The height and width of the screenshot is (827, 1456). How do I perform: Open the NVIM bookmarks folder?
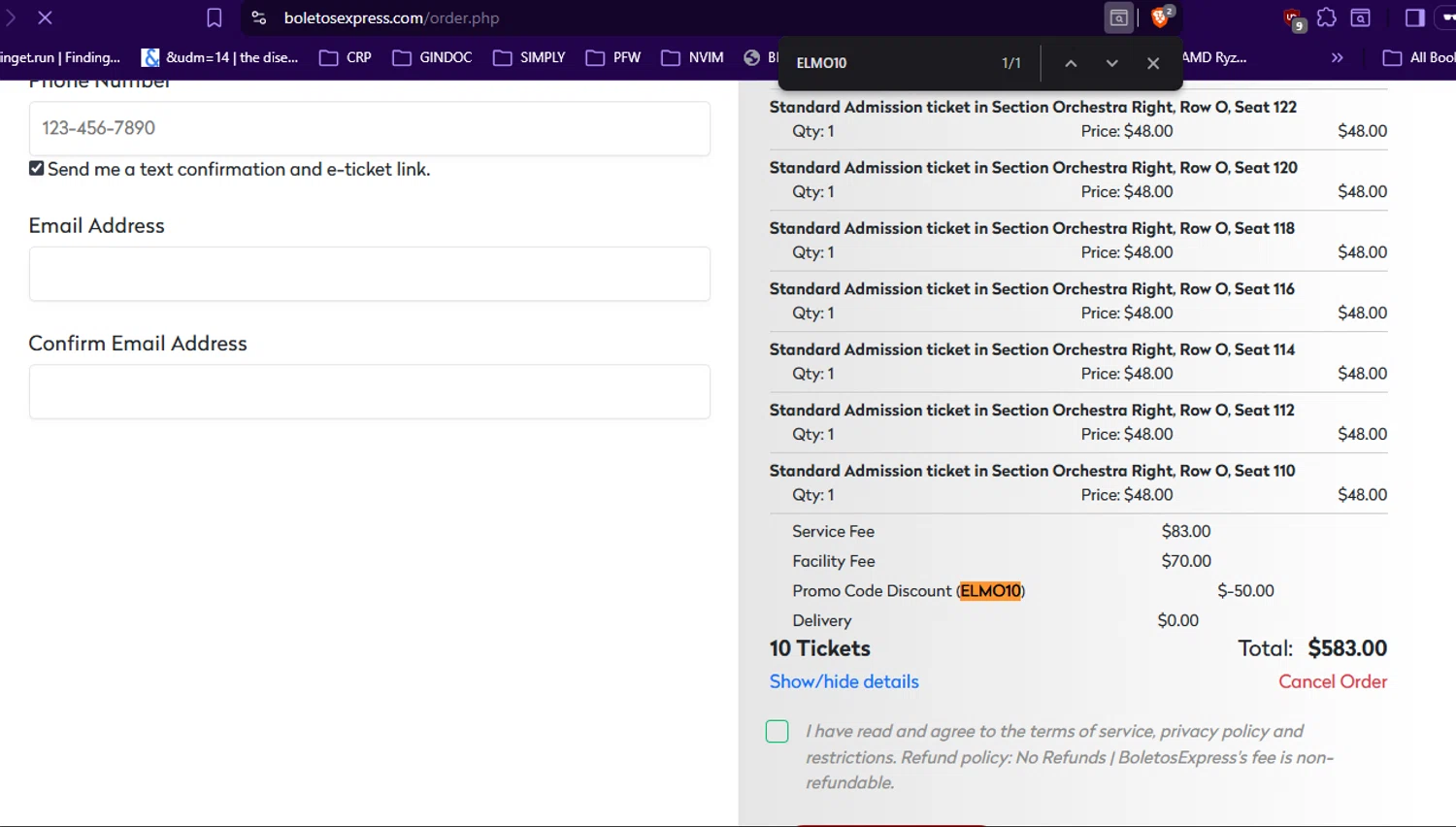coord(692,57)
